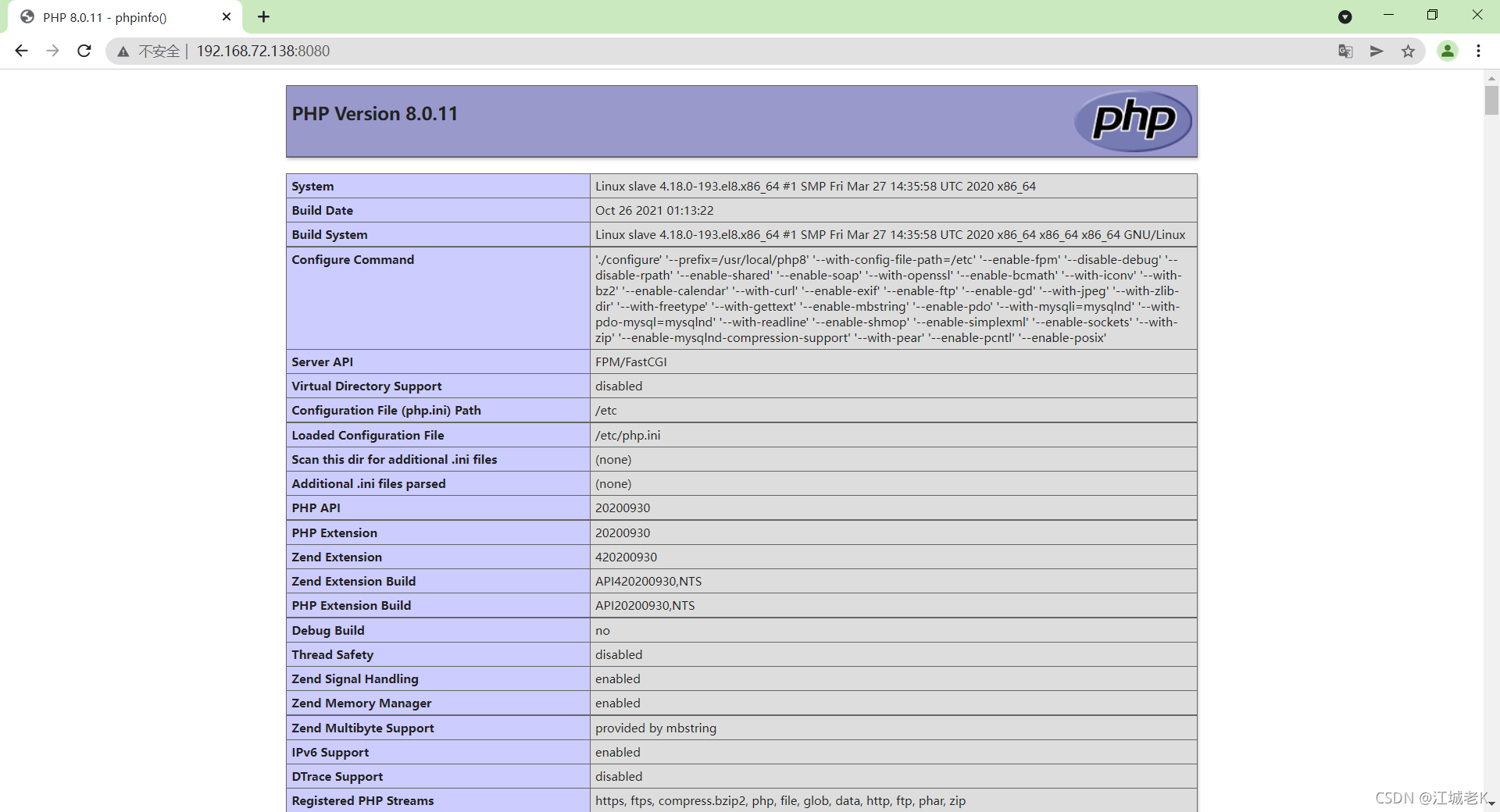
Task: Click the Server API label
Action: 323,362
